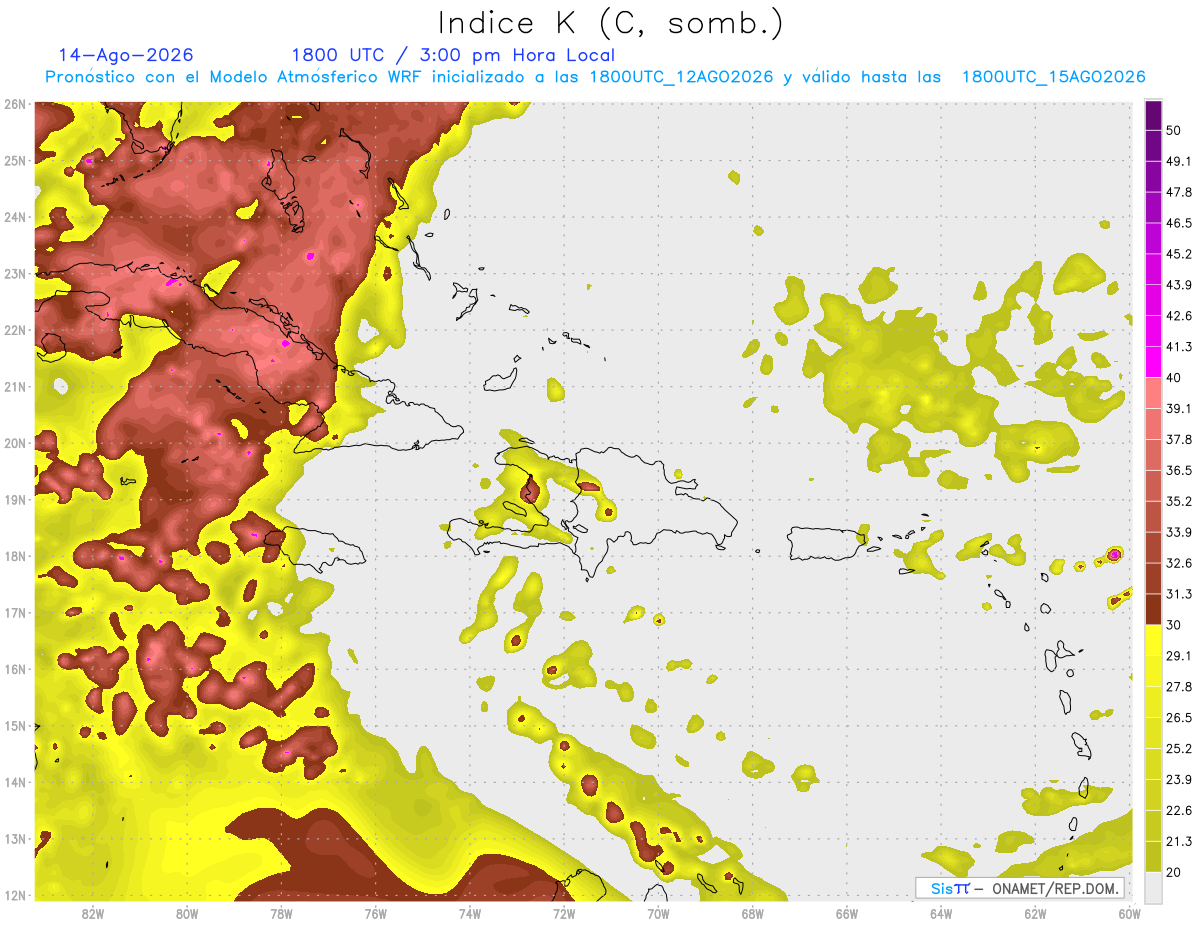The image size is (1200, 927).
Task: Click the 76W longitude label
Action: 375,914
